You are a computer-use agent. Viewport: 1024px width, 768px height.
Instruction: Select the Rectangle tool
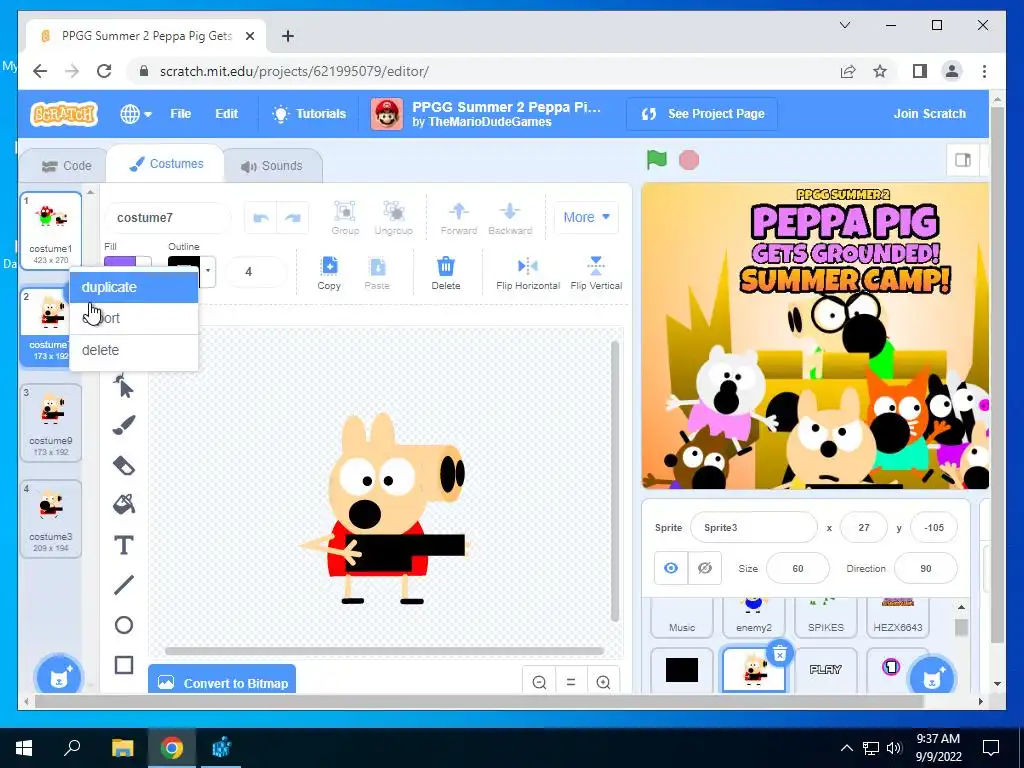(123, 665)
